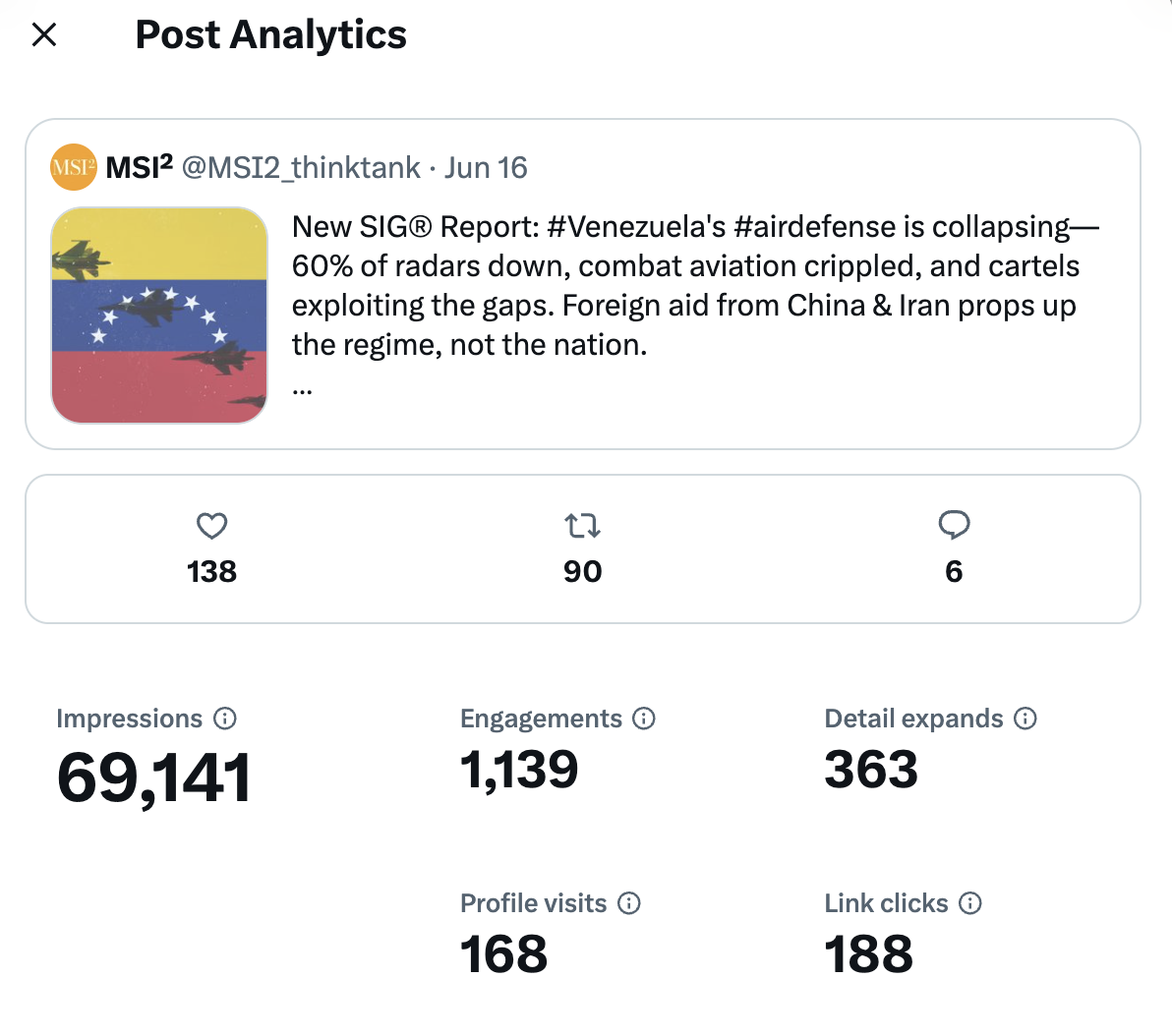The height and width of the screenshot is (1036, 1172).
Task: Click the 90 reposts count
Action: click(582, 572)
